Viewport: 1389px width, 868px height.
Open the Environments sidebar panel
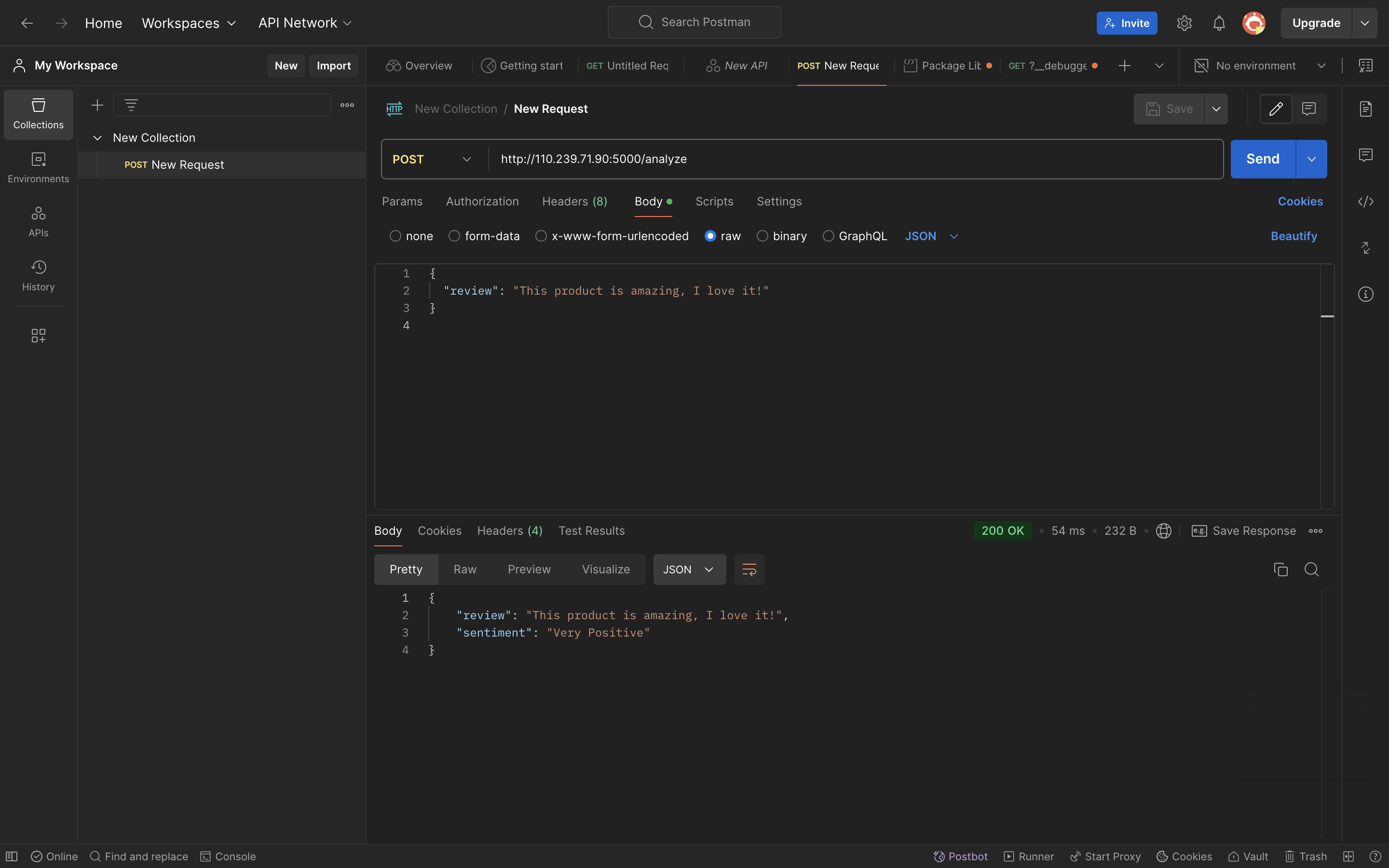pyautogui.click(x=39, y=168)
